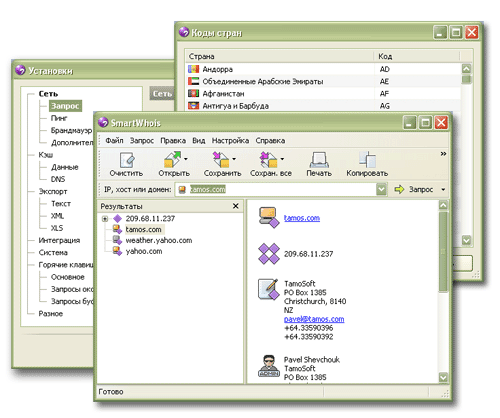Select weather.yahoo.com in results list

159,240
